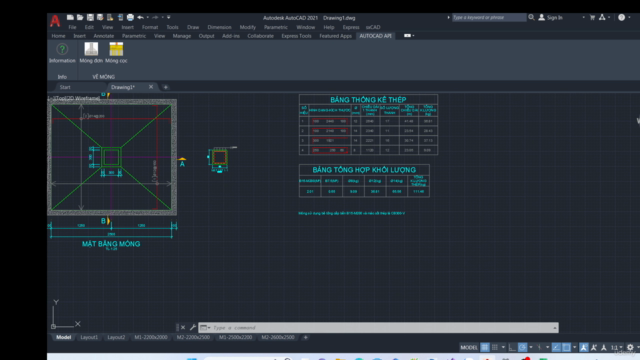This screenshot has width=640, height=360.
Task: Click the Save As icon
Action: [100, 18]
